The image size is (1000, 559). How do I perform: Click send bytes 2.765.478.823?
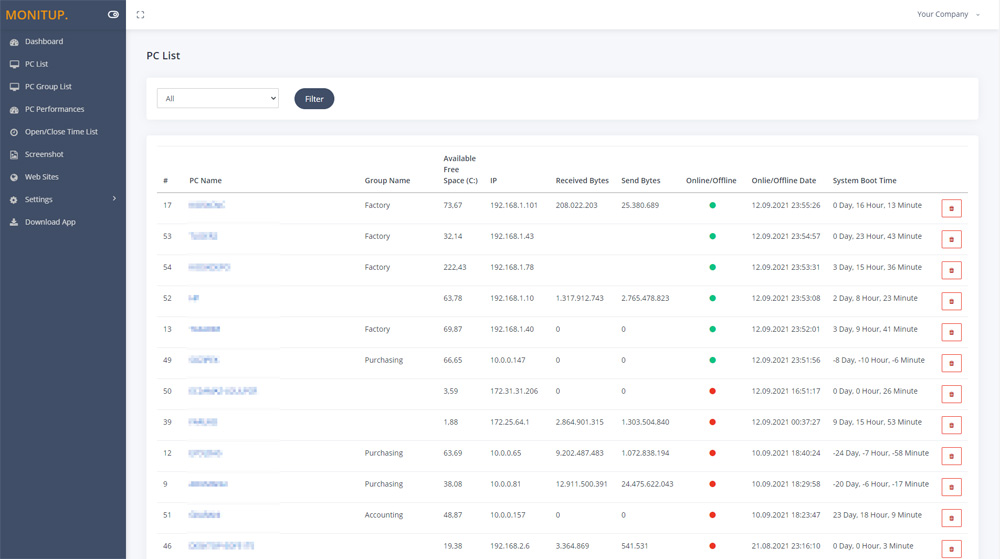coord(645,298)
